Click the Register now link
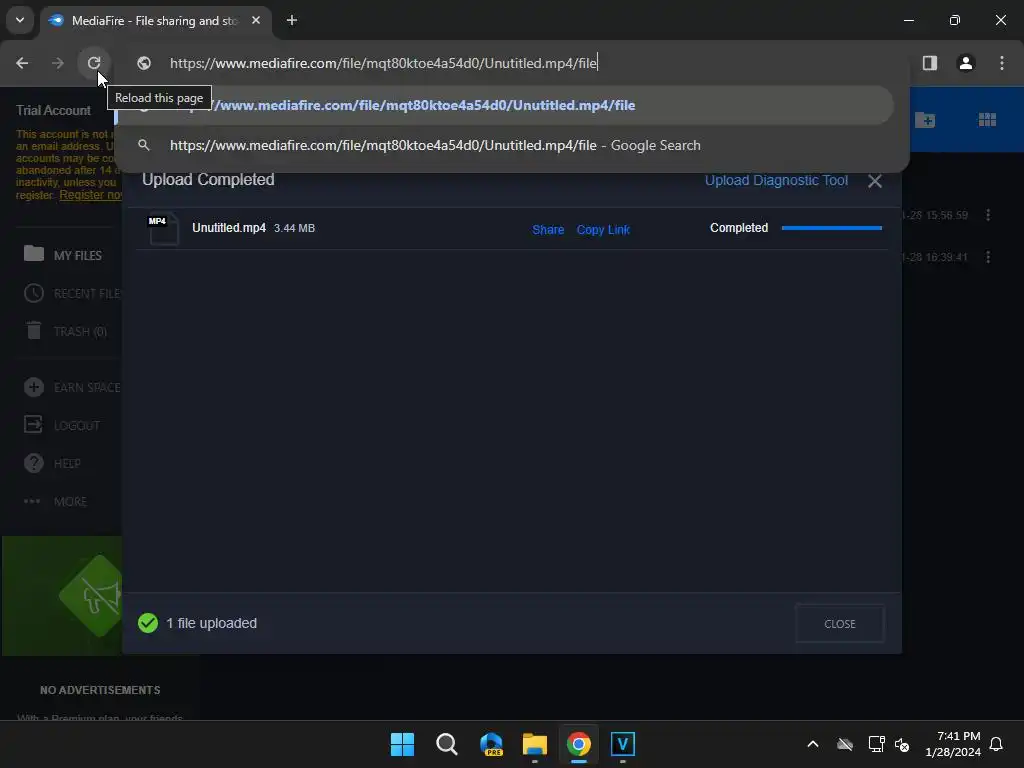1024x768 pixels. (x=90, y=195)
